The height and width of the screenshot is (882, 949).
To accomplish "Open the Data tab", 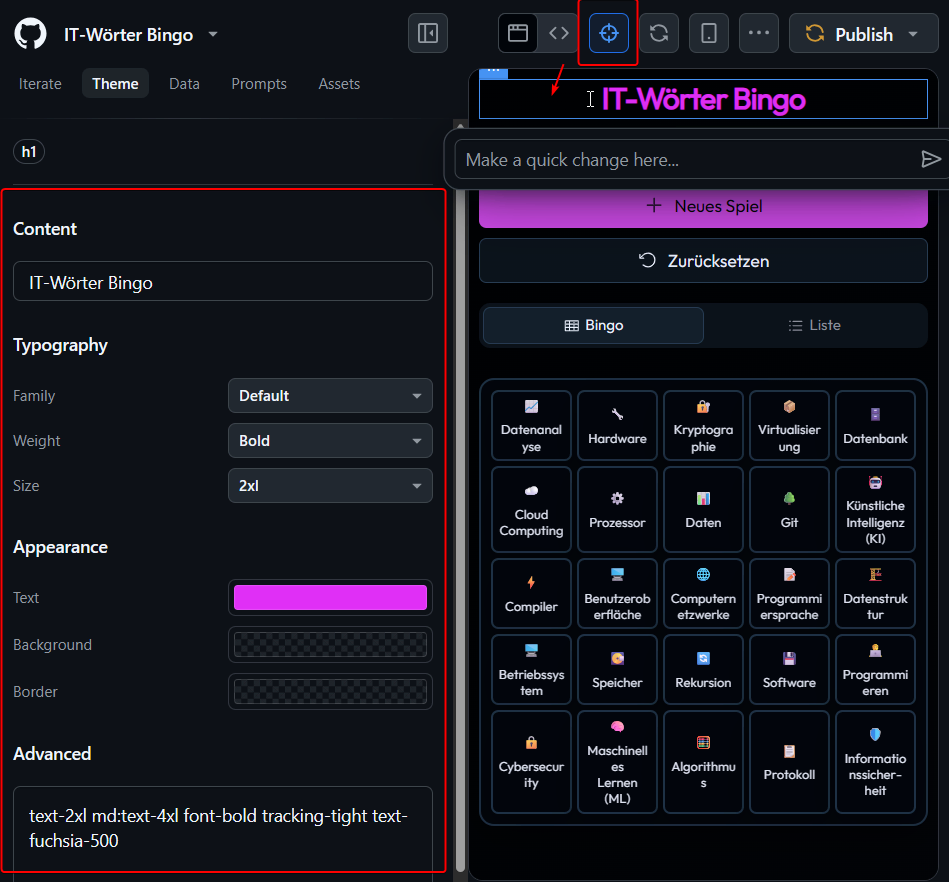I will coord(184,84).
